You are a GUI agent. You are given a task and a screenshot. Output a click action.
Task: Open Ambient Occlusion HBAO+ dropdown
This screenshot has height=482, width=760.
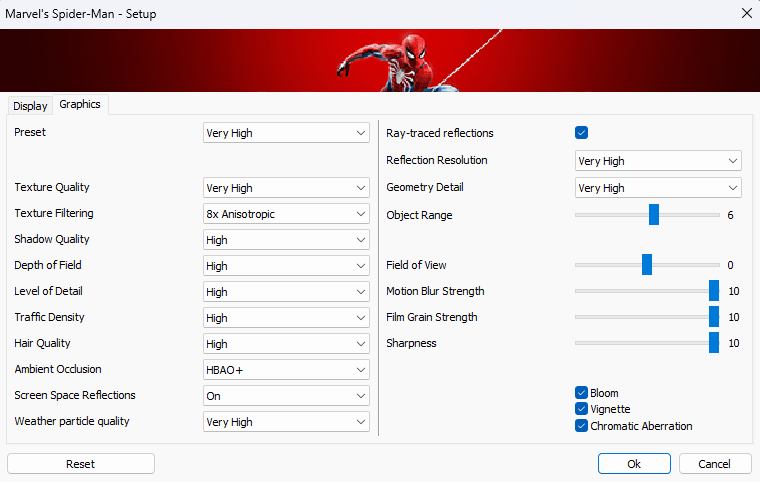point(286,370)
